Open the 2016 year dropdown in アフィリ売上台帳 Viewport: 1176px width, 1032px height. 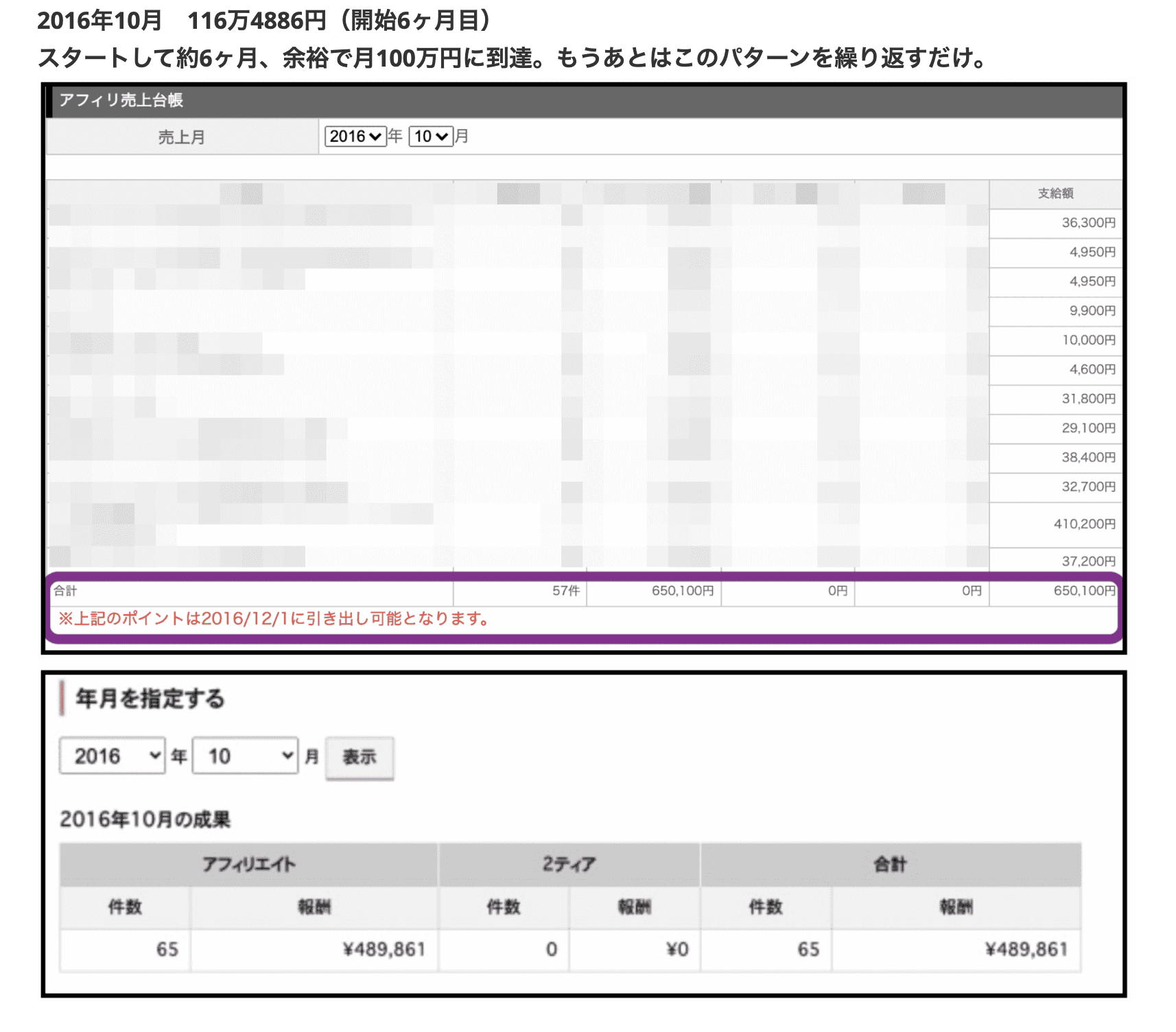point(355,137)
